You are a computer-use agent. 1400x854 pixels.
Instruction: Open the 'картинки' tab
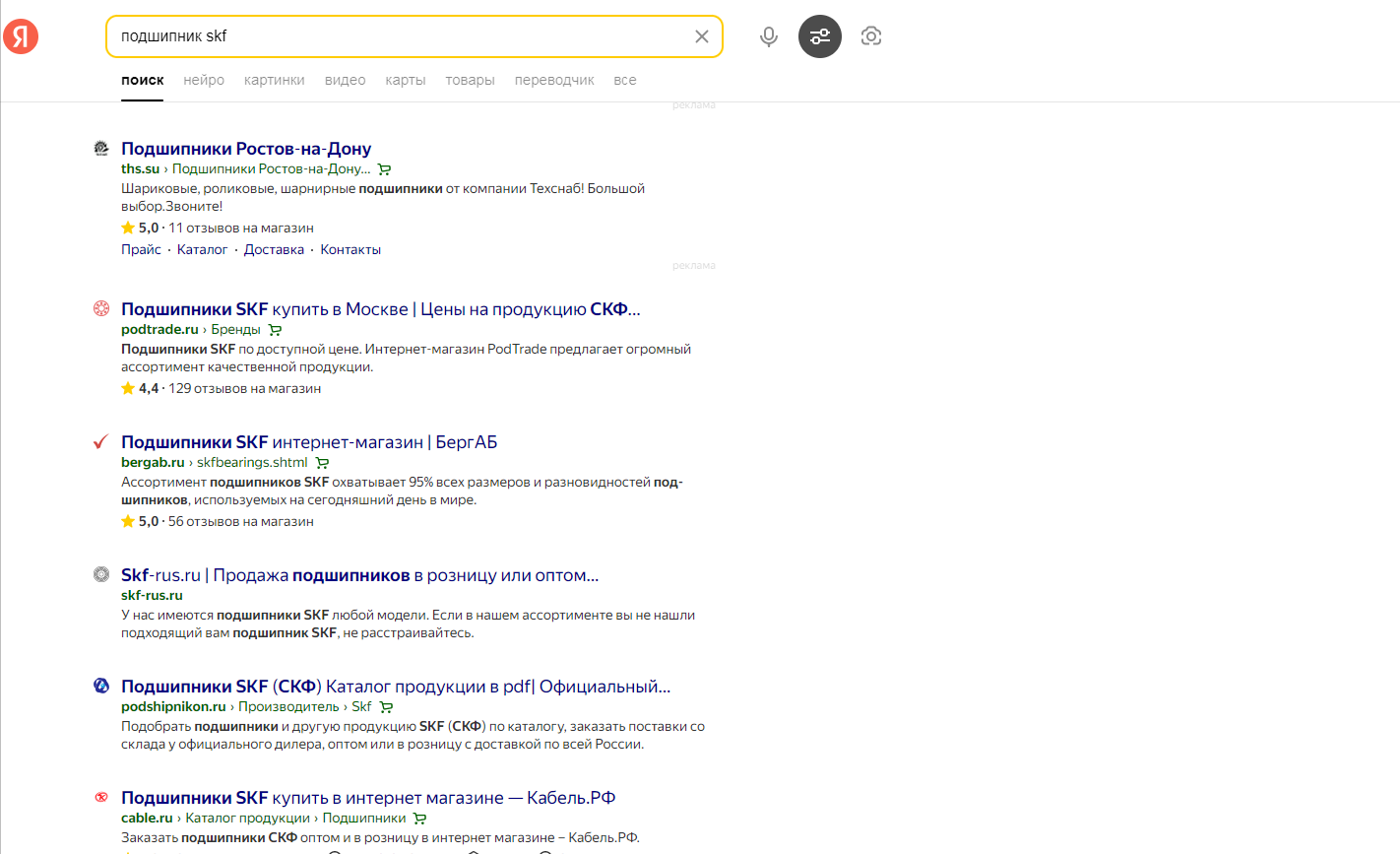point(275,80)
